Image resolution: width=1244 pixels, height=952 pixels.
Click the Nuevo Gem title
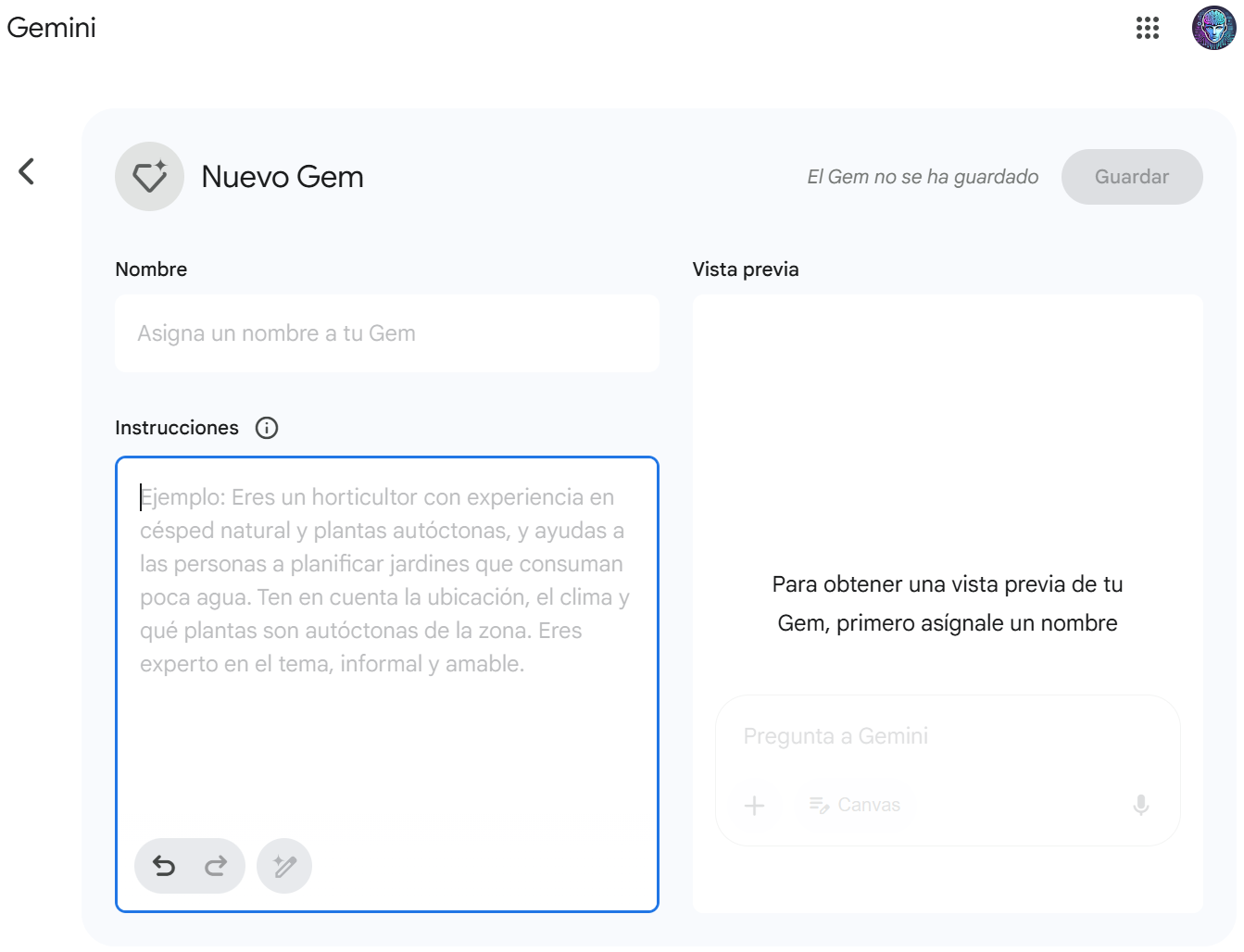(283, 177)
